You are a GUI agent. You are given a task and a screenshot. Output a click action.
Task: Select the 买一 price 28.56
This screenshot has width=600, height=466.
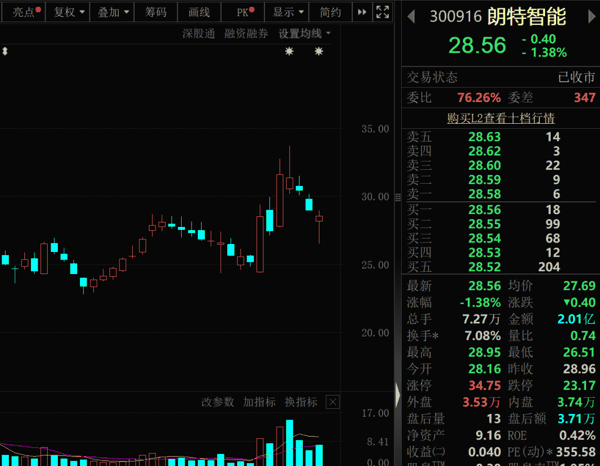[484, 210]
